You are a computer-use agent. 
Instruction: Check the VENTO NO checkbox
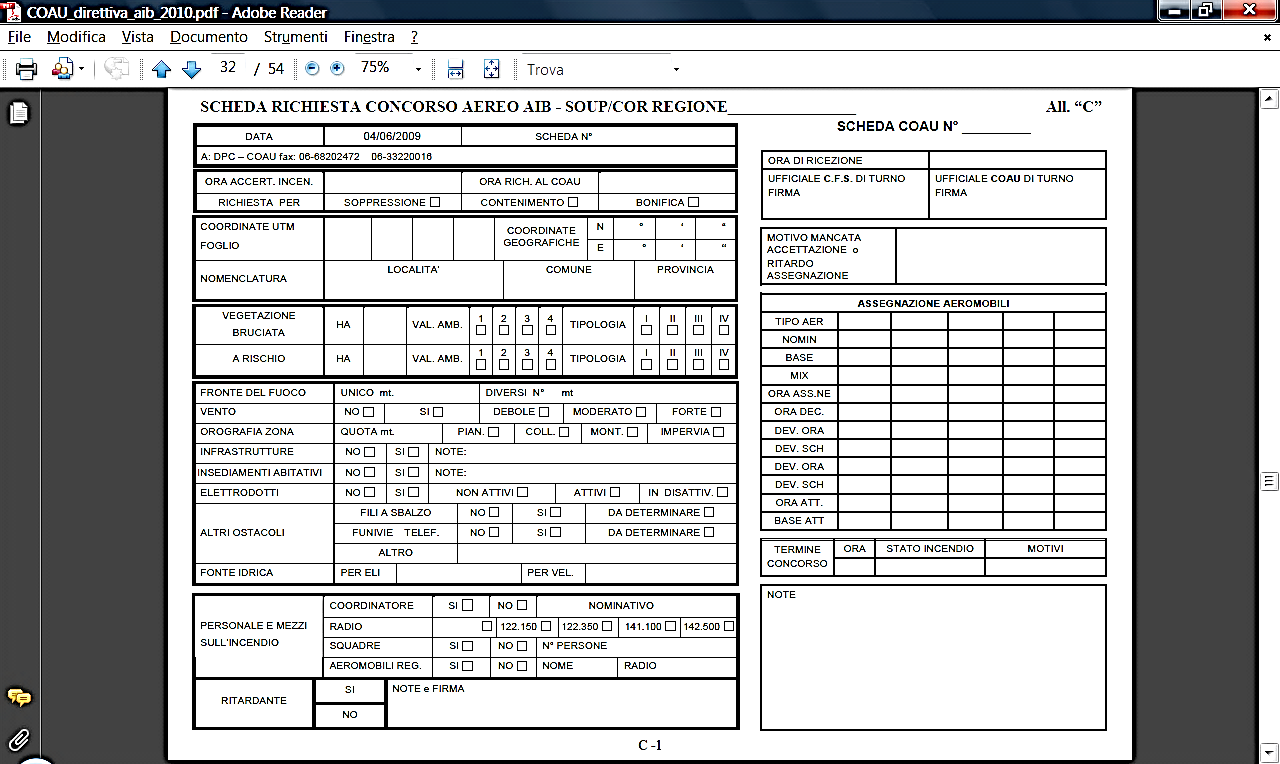pyautogui.click(x=369, y=412)
